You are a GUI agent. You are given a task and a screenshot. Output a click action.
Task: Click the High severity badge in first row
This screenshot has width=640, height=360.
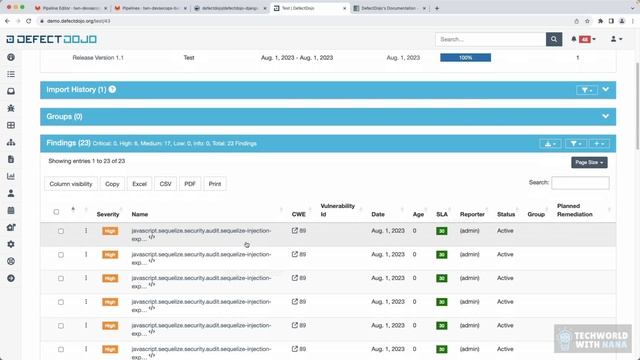coord(110,231)
